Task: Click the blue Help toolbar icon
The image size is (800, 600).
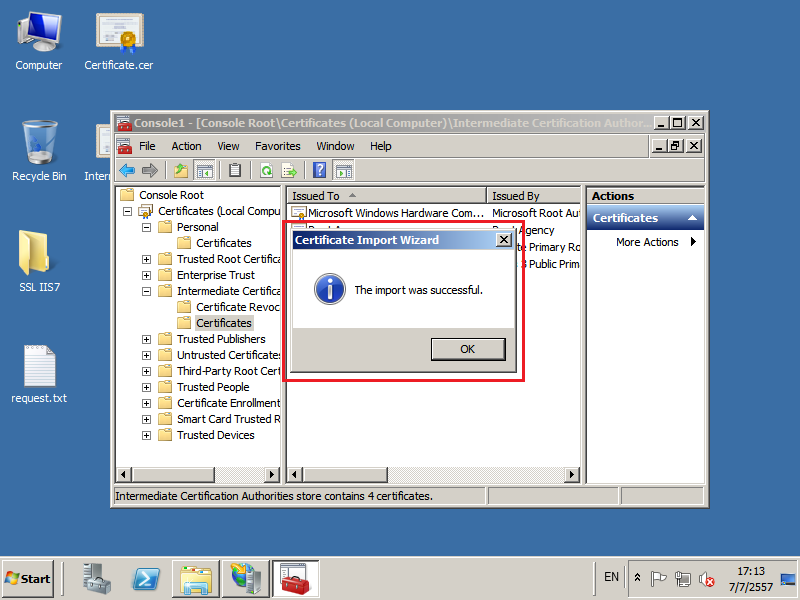Action: (x=320, y=170)
